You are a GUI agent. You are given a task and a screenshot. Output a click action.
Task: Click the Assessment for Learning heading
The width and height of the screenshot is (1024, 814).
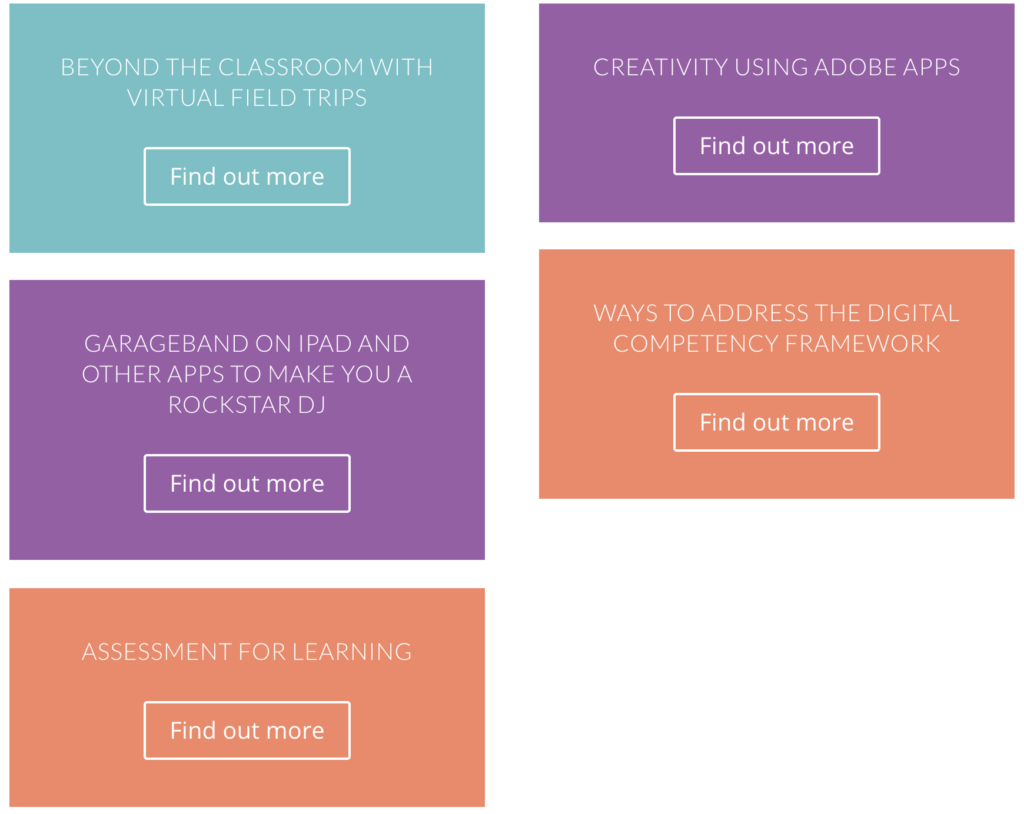click(x=247, y=652)
